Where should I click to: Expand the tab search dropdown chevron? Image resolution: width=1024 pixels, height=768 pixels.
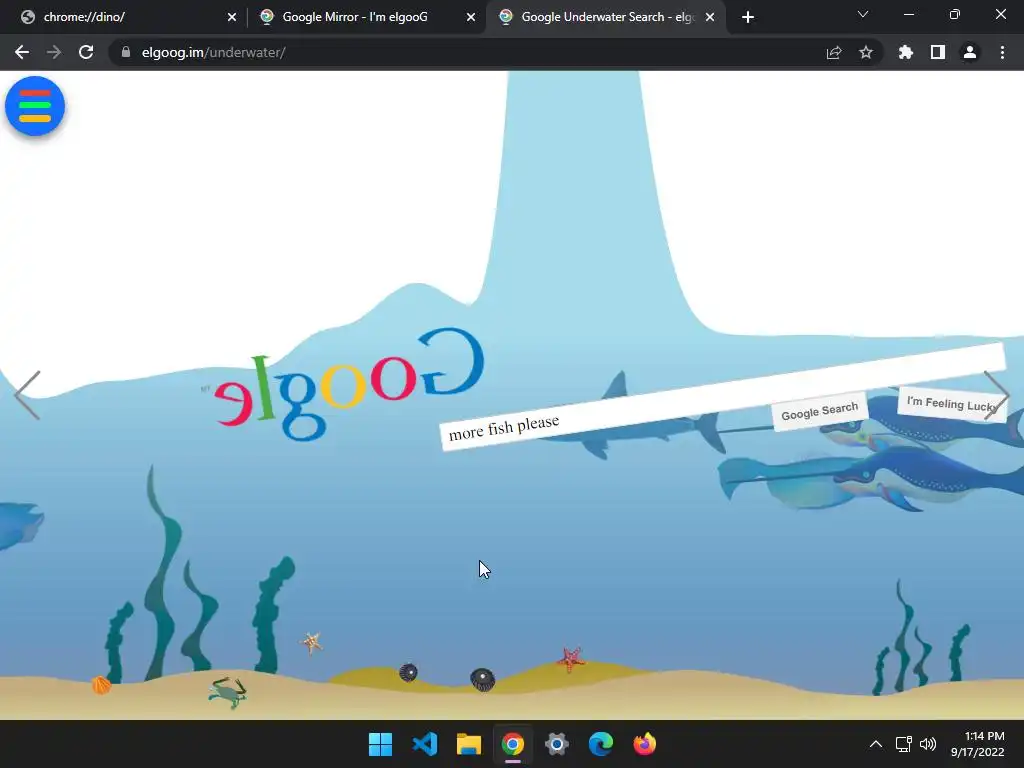tap(863, 14)
